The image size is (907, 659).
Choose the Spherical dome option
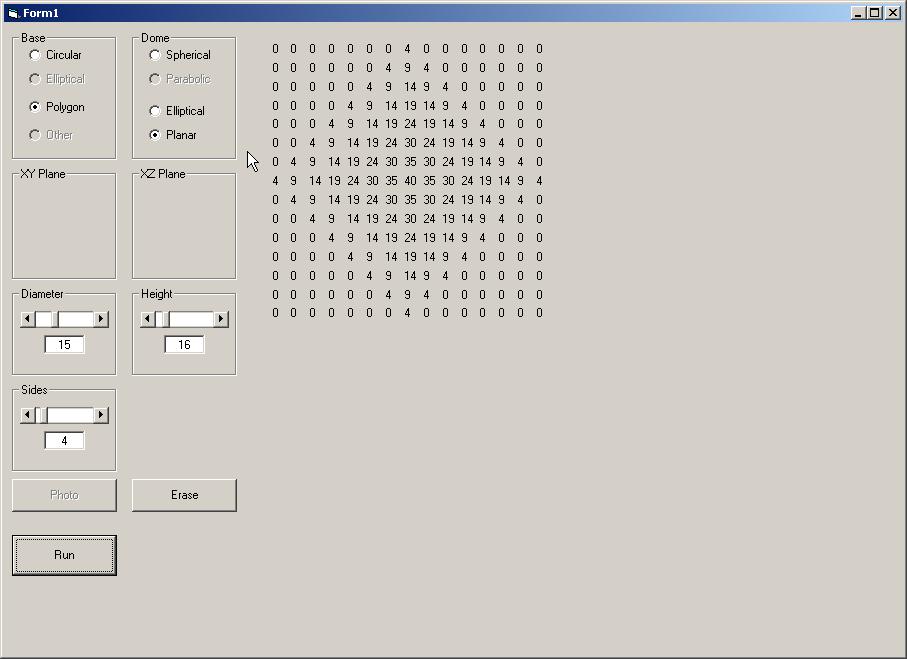180,55
